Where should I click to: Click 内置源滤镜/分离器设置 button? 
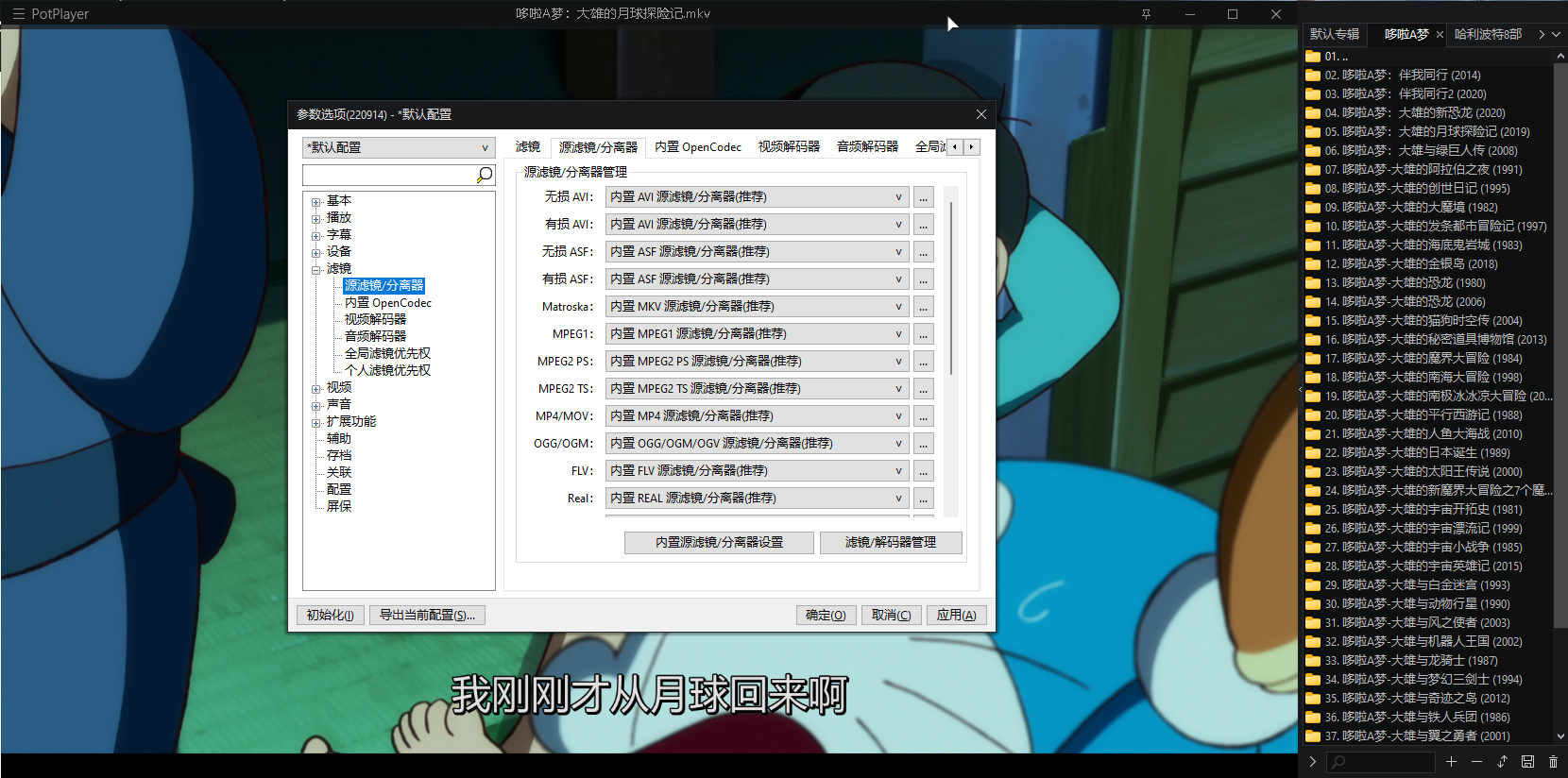719,543
